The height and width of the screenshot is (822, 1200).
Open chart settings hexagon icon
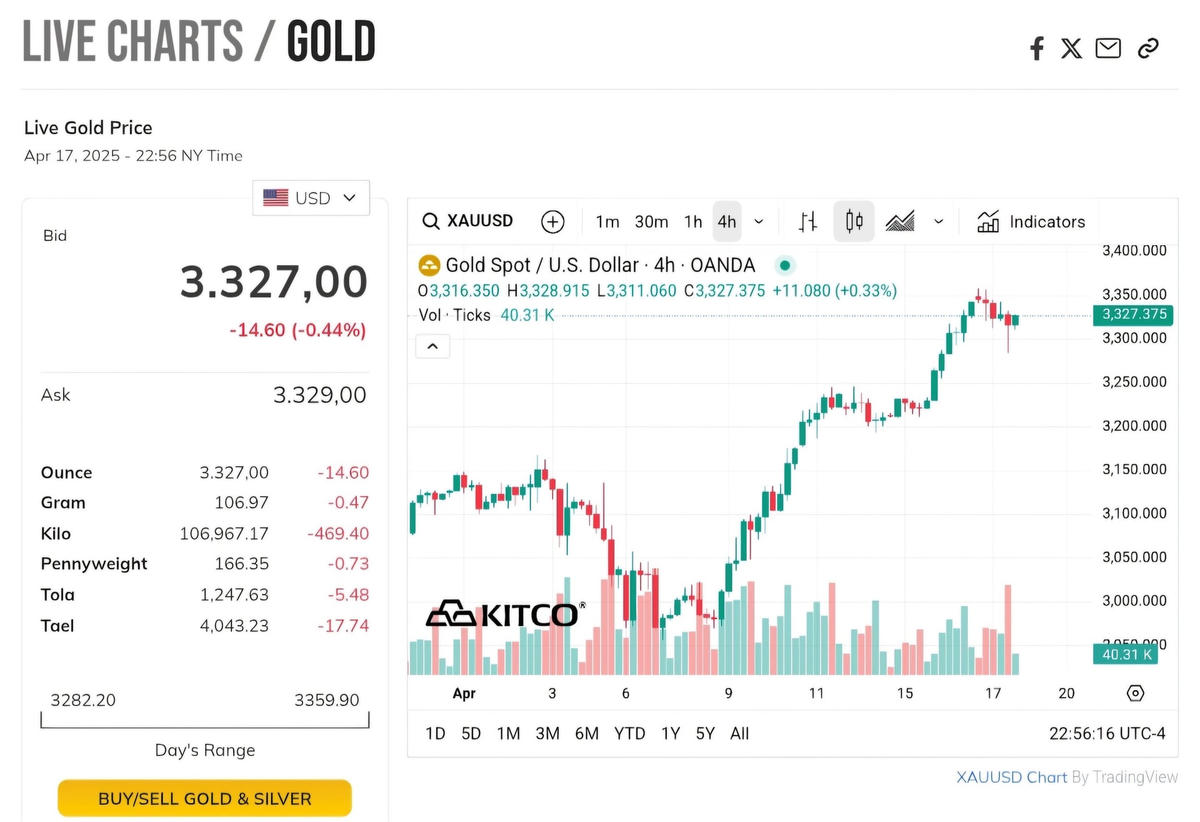[1135, 693]
